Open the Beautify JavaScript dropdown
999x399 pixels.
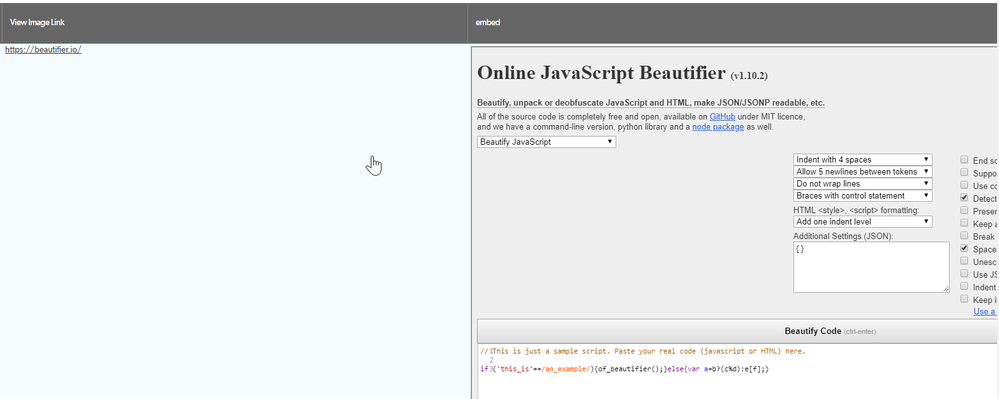click(x=547, y=142)
